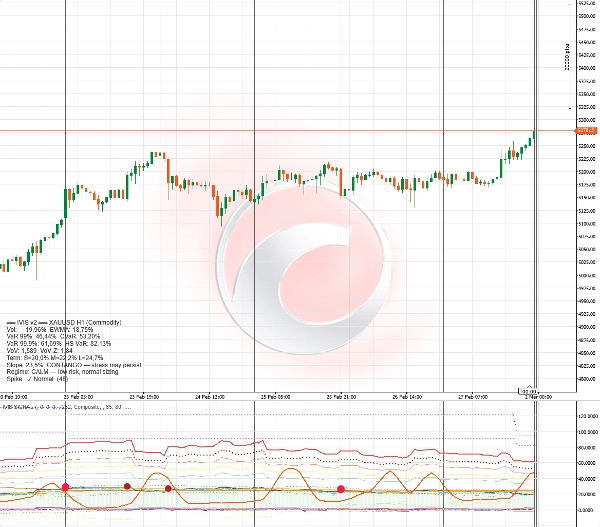The image size is (600, 527).
Task: Click the '26 Feb 14:00' time axis label
Action: [407, 397]
